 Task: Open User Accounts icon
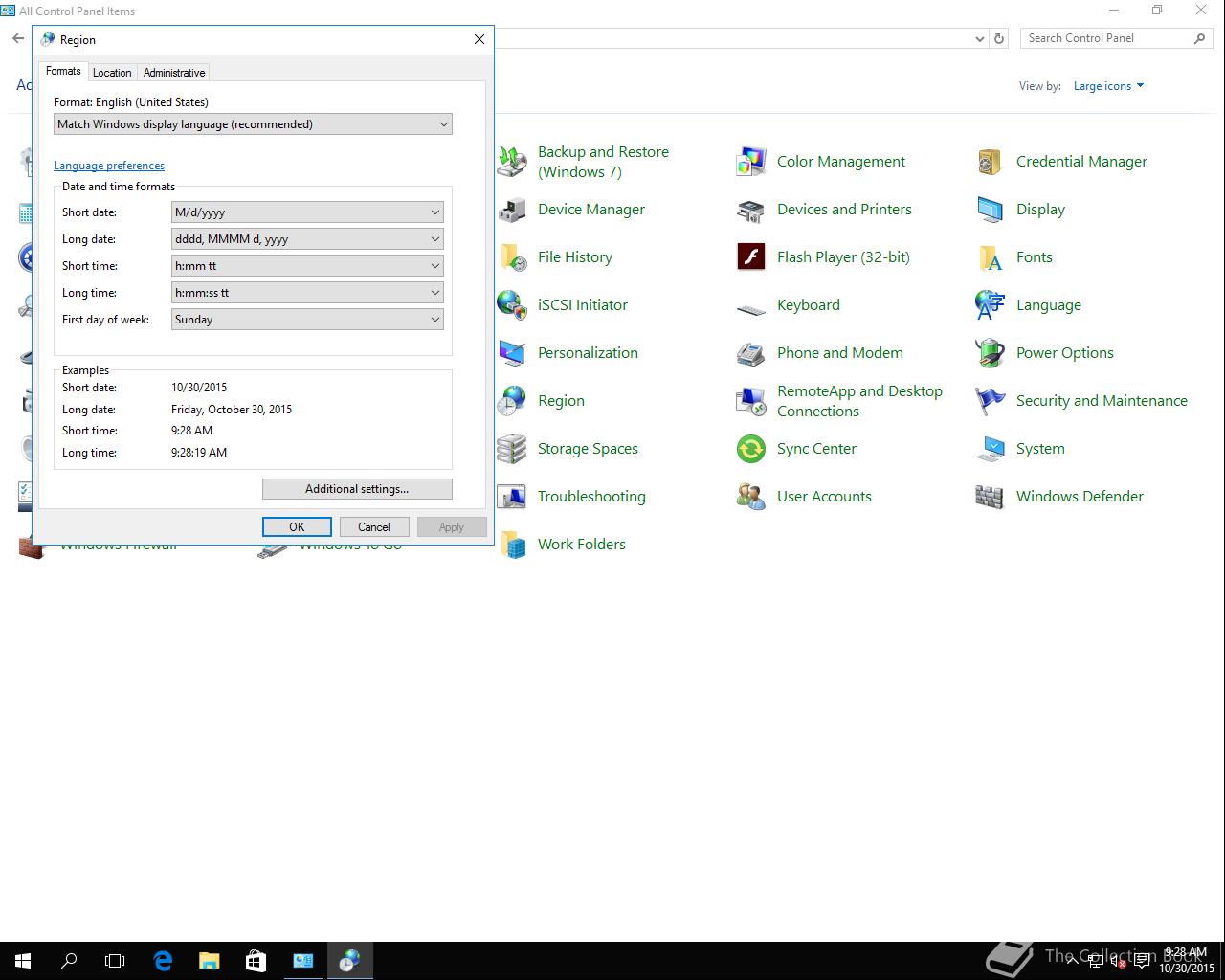coord(751,497)
